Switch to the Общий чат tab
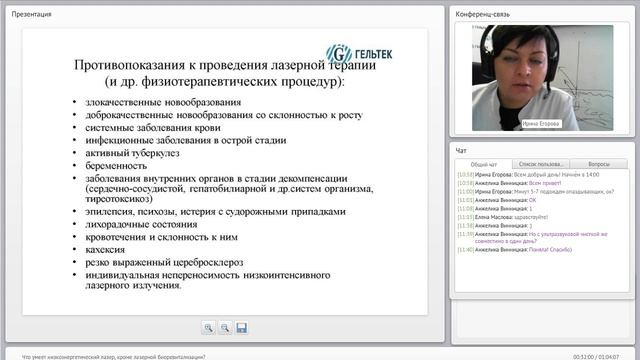This screenshot has width=640, height=360. [x=484, y=164]
